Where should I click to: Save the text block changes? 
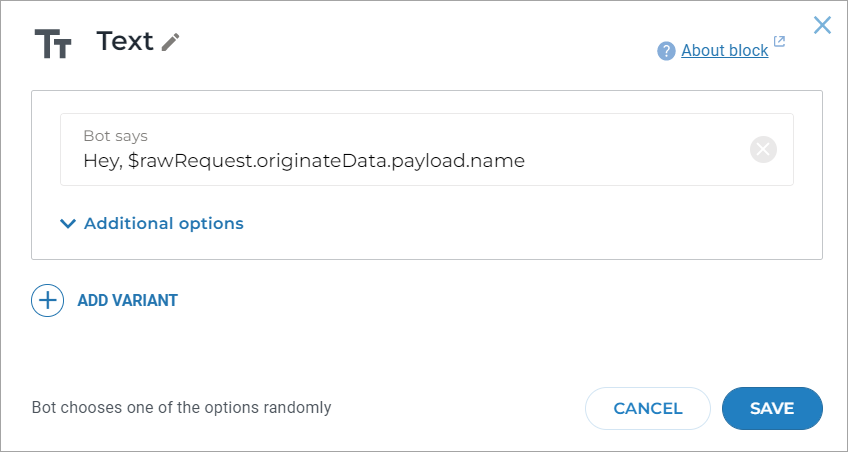tap(772, 408)
